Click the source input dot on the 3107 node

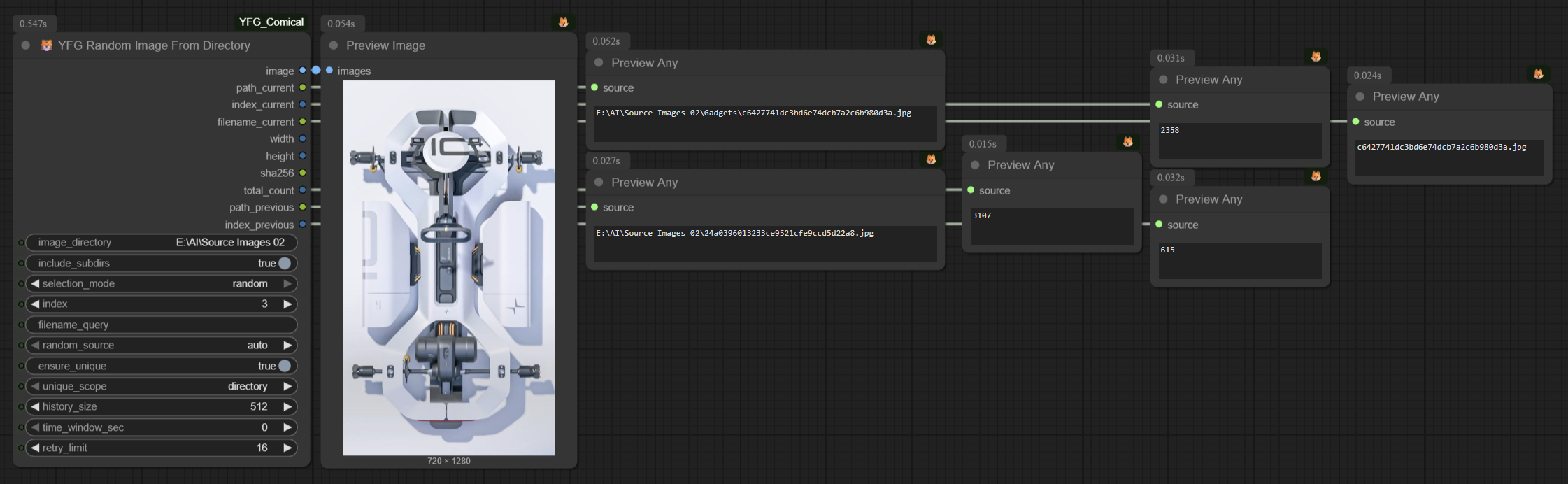tap(971, 190)
